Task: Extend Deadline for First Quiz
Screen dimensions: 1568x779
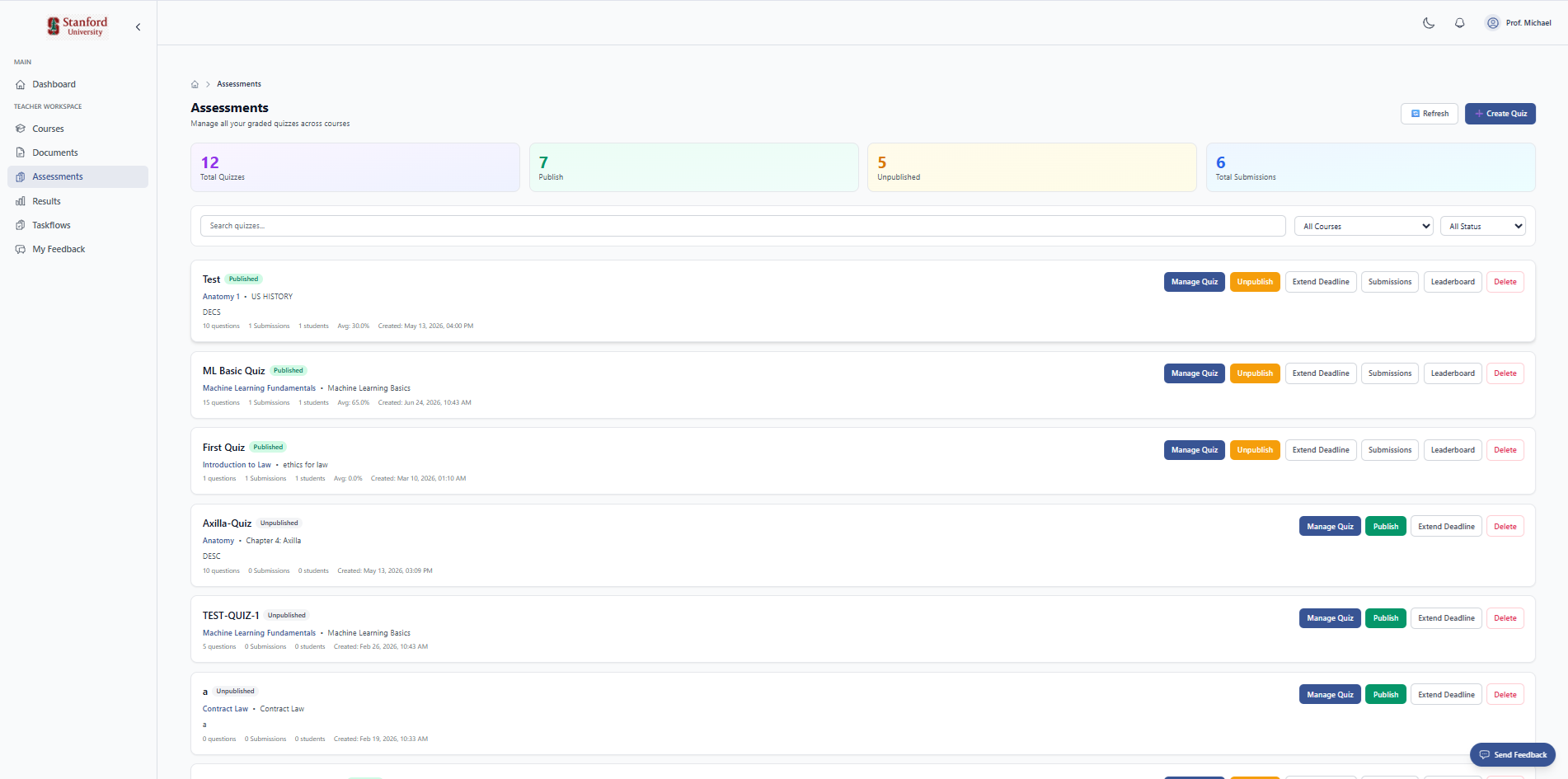Action: click(x=1321, y=450)
